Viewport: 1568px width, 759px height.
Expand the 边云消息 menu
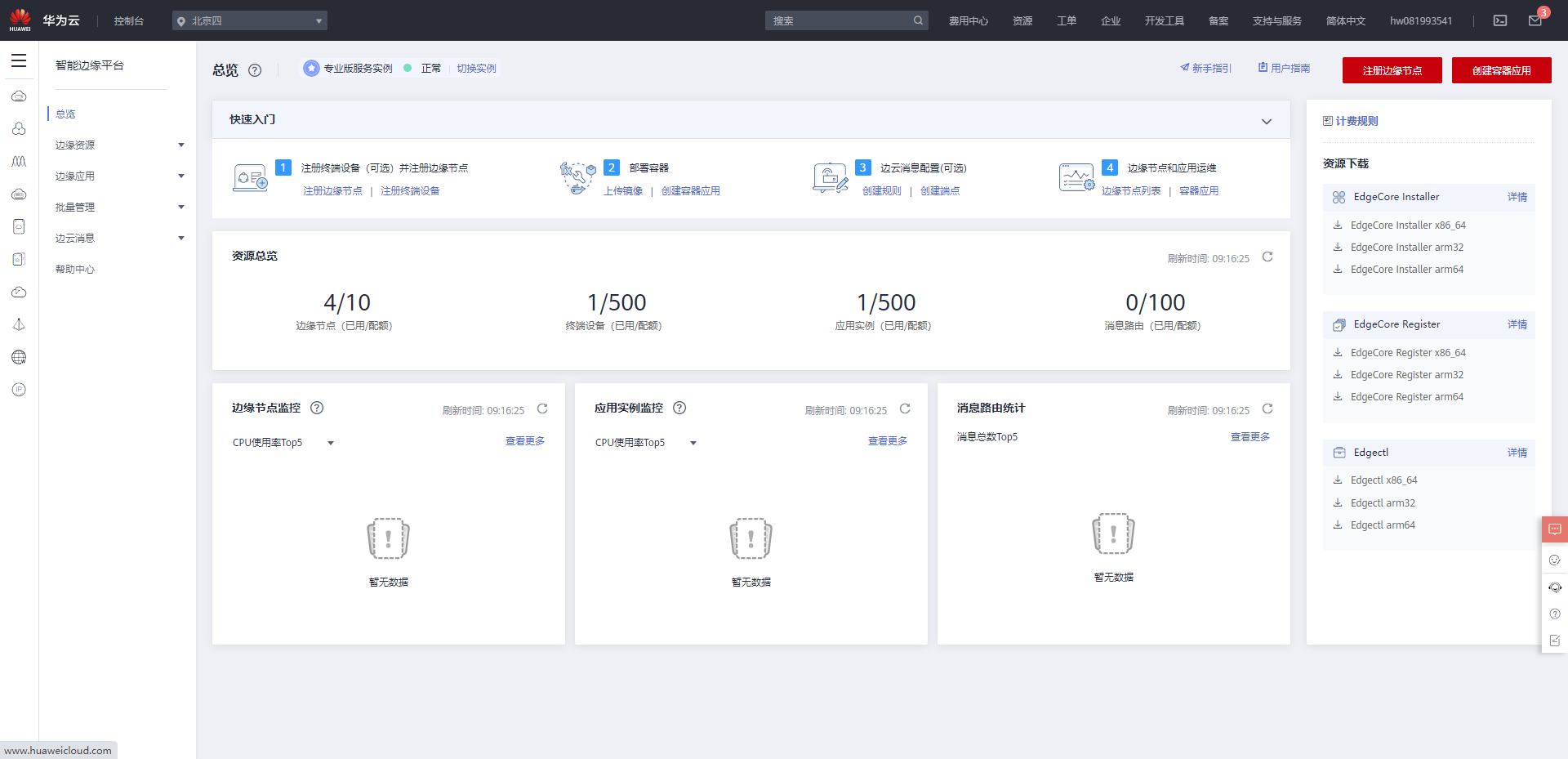click(119, 239)
